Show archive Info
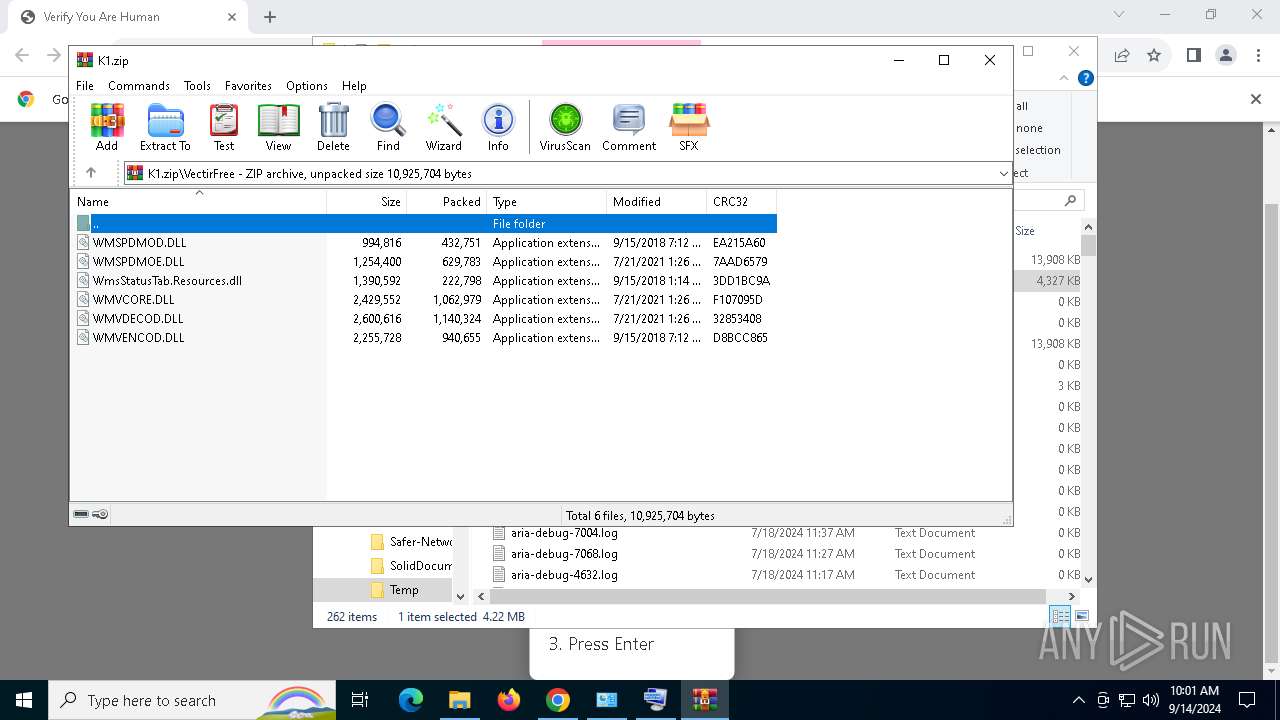This screenshot has width=1280, height=720. pos(498,128)
